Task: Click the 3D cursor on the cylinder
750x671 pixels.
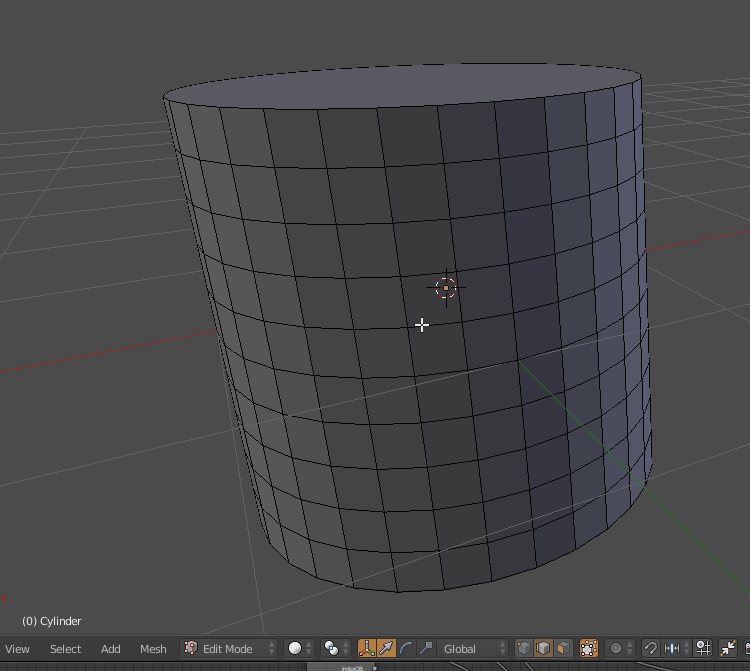Action: (x=446, y=288)
